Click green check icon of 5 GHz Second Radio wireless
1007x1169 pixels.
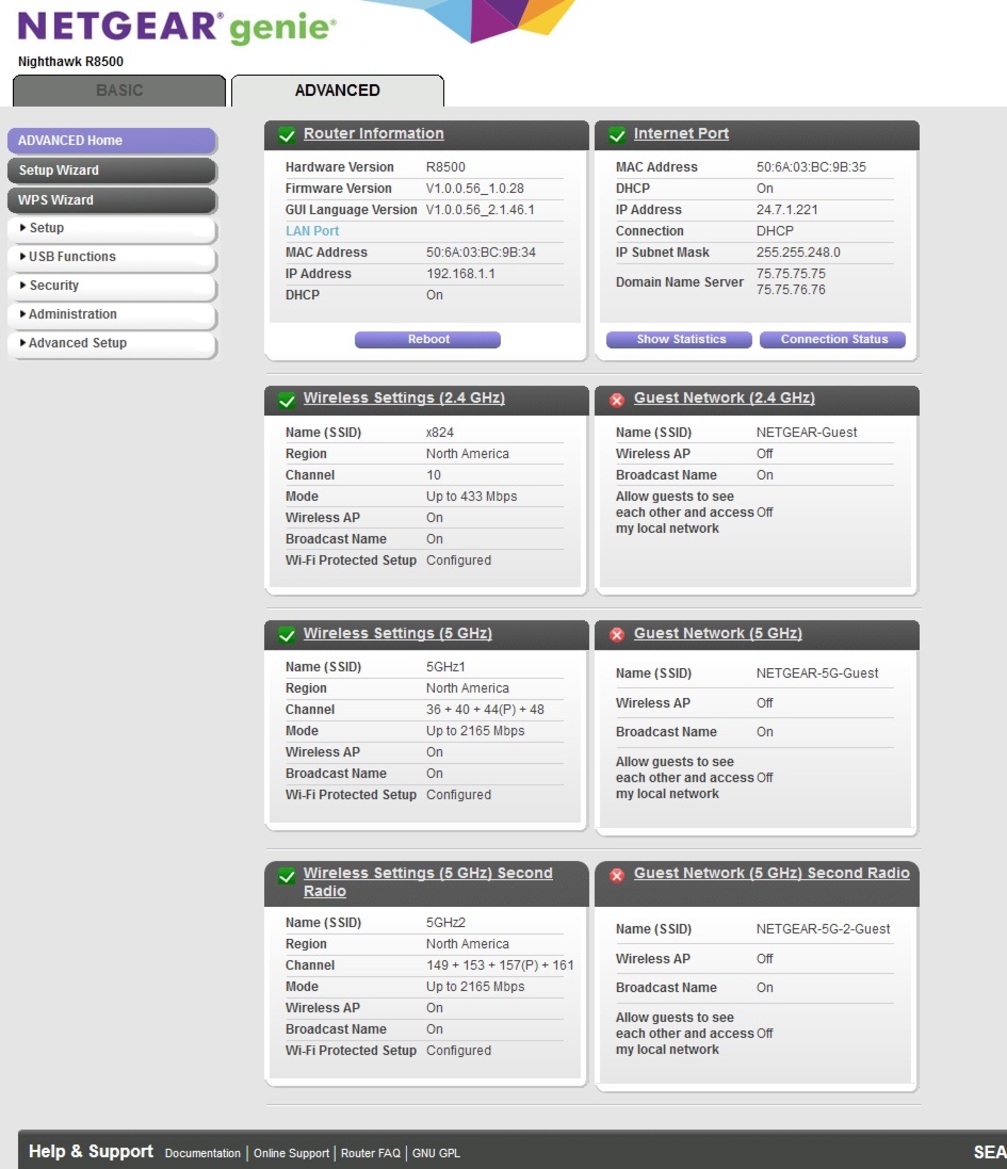(x=286, y=875)
